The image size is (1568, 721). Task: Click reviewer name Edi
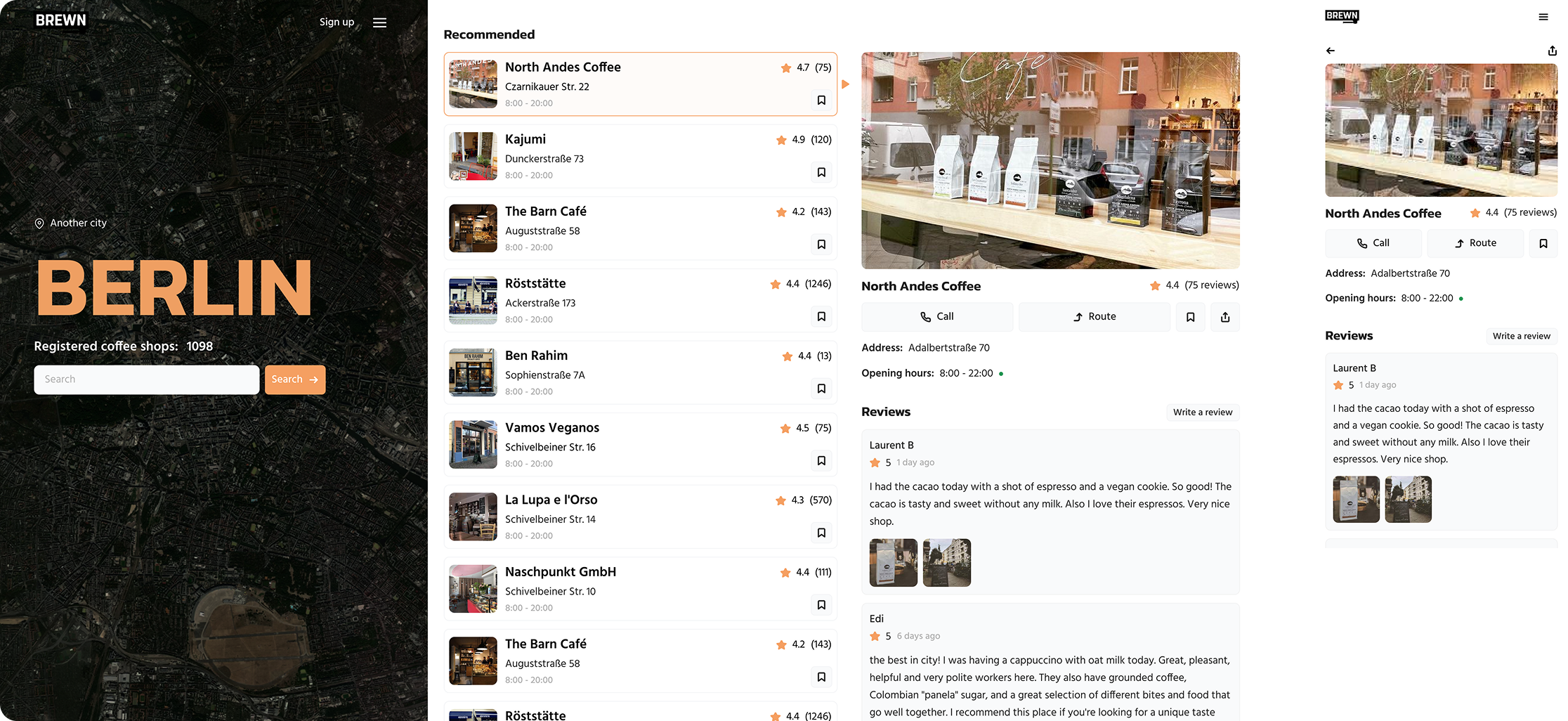pyautogui.click(x=877, y=619)
